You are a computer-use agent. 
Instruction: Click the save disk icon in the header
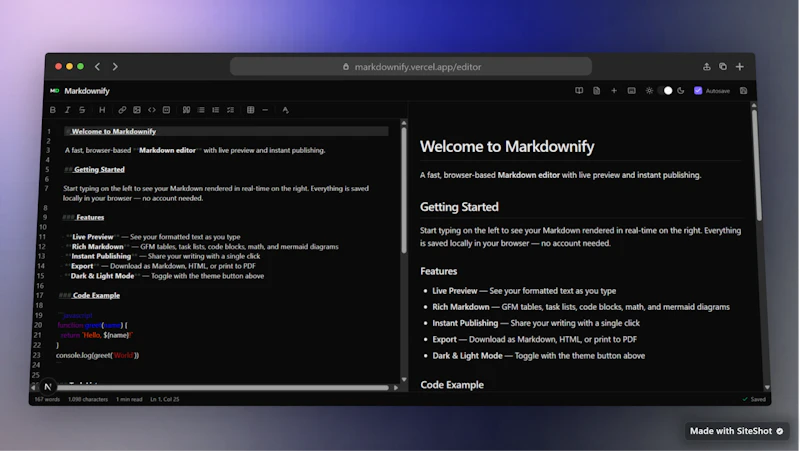(743, 91)
